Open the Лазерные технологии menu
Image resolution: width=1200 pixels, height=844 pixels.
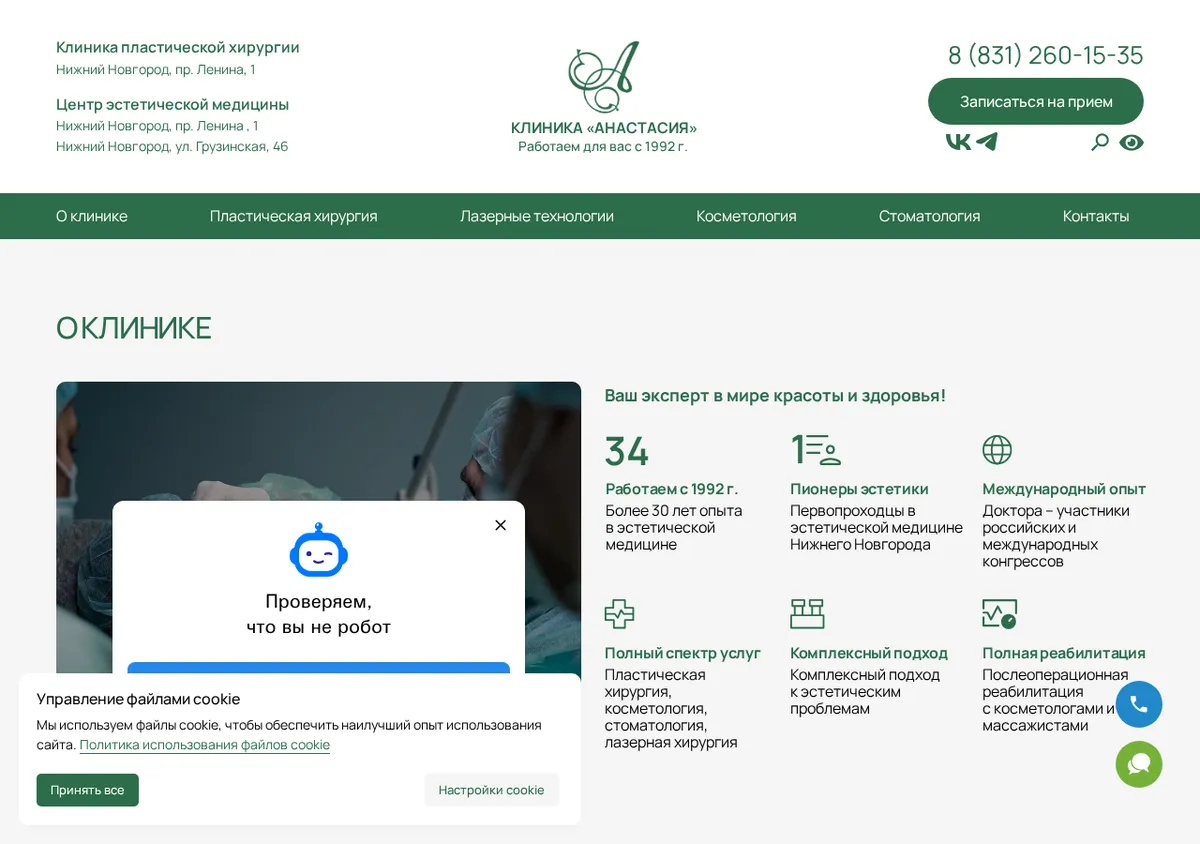[537, 216]
